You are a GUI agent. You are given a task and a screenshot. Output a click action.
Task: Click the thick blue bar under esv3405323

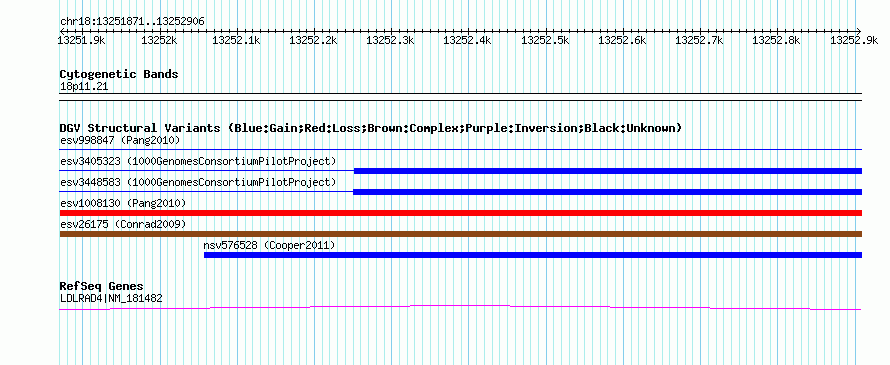pos(608,171)
